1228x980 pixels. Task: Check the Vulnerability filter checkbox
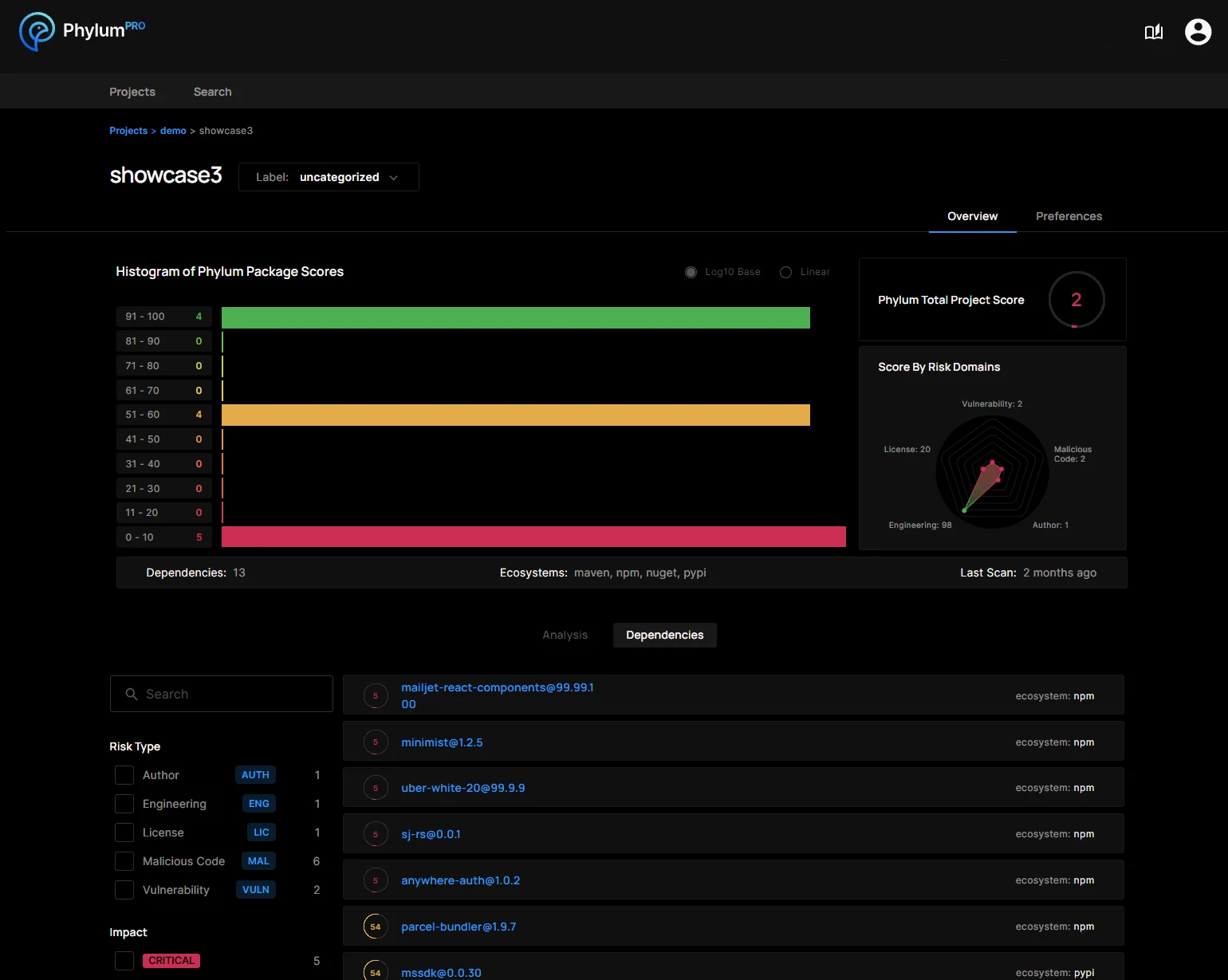tap(124, 890)
